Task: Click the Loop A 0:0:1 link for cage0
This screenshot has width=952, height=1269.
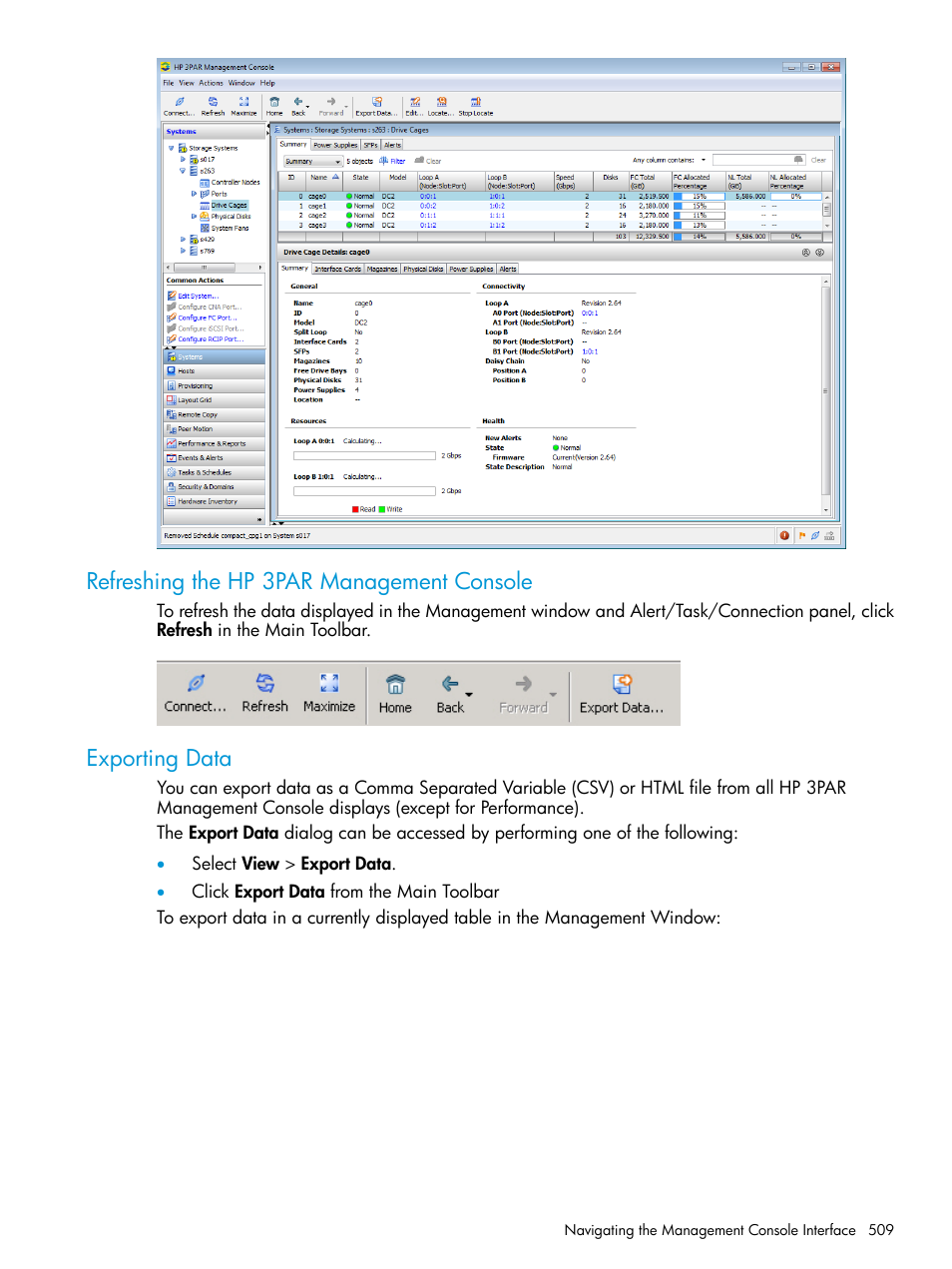Action: click(x=428, y=197)
